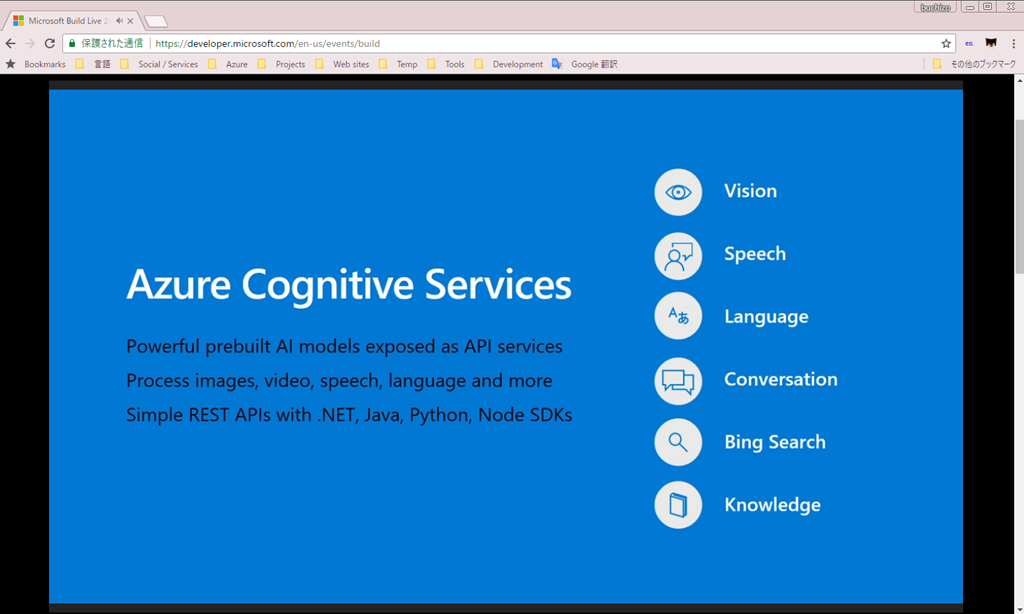
Task: Reload the page with the refresh icon
Action: 50,43
